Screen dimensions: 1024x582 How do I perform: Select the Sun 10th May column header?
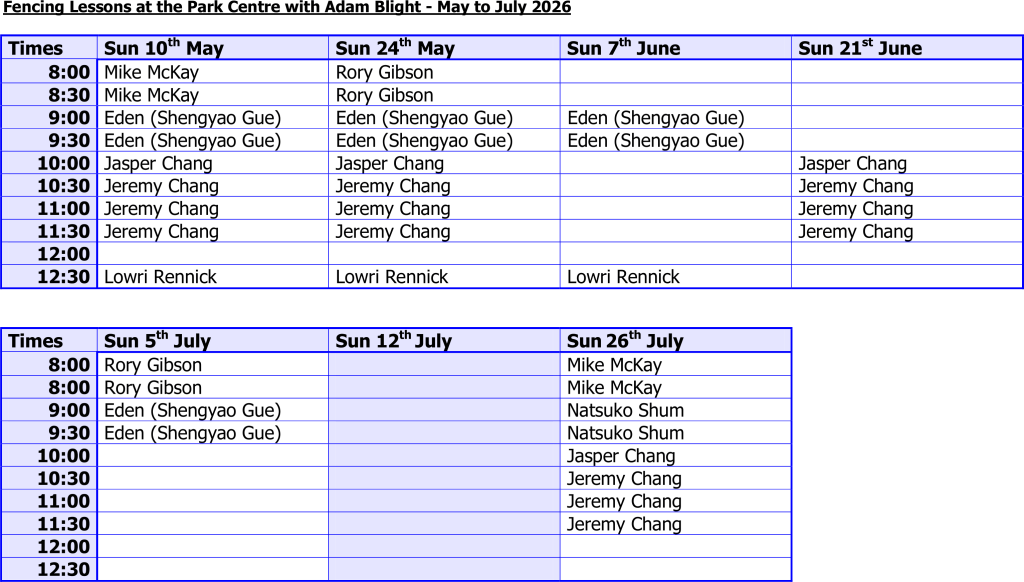click(213, 48)
